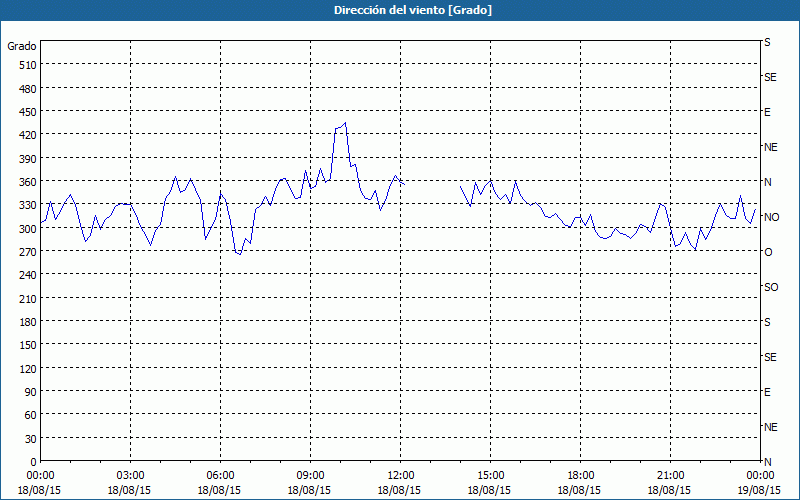The width and height of the screenshot is (800, 500).
Task: Click the 'E' compass label level with 450
Action: pyautogui.click(x=767, y=112)
